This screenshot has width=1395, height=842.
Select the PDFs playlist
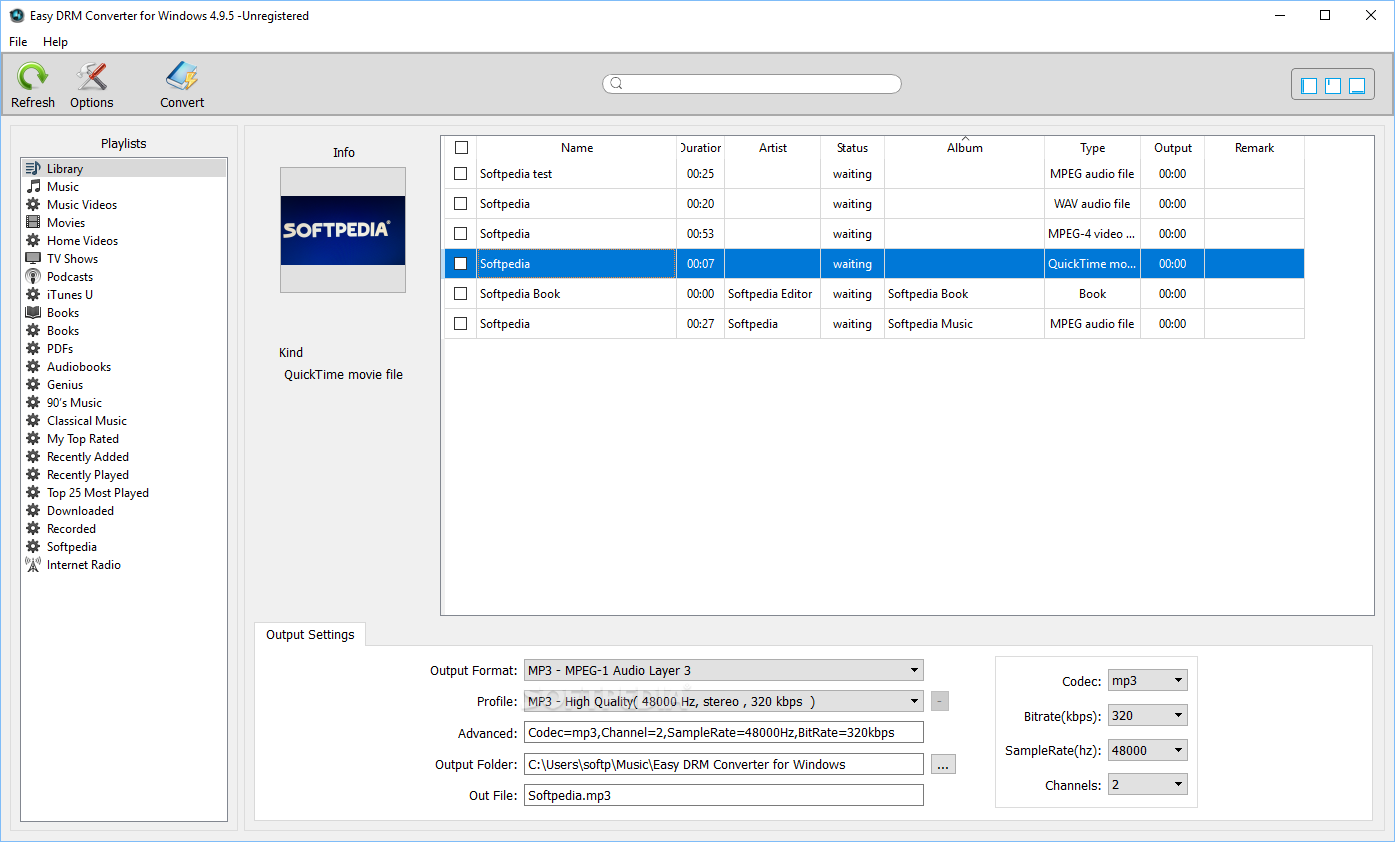click(60, 349)
